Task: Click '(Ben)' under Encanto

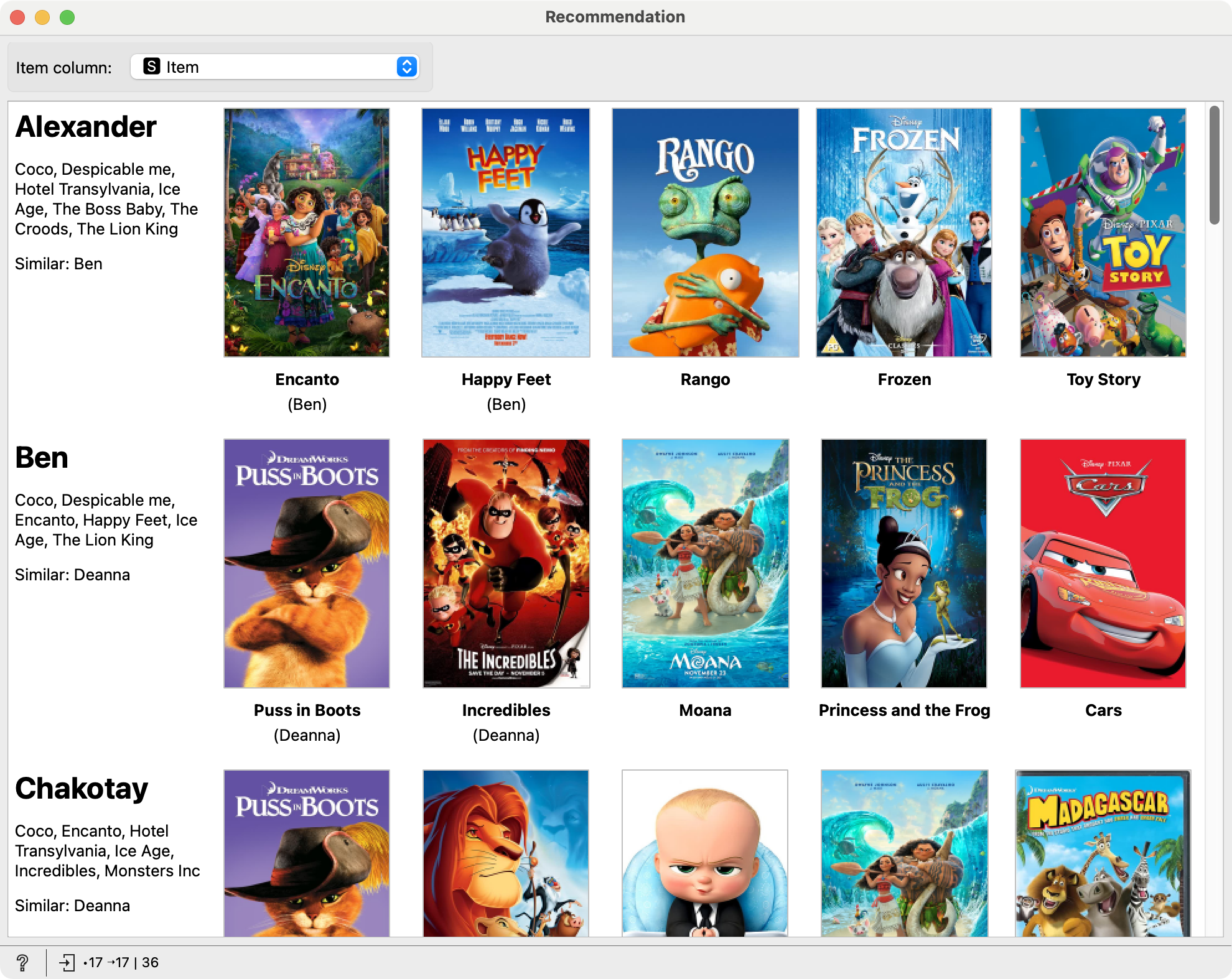Action: 307,404
